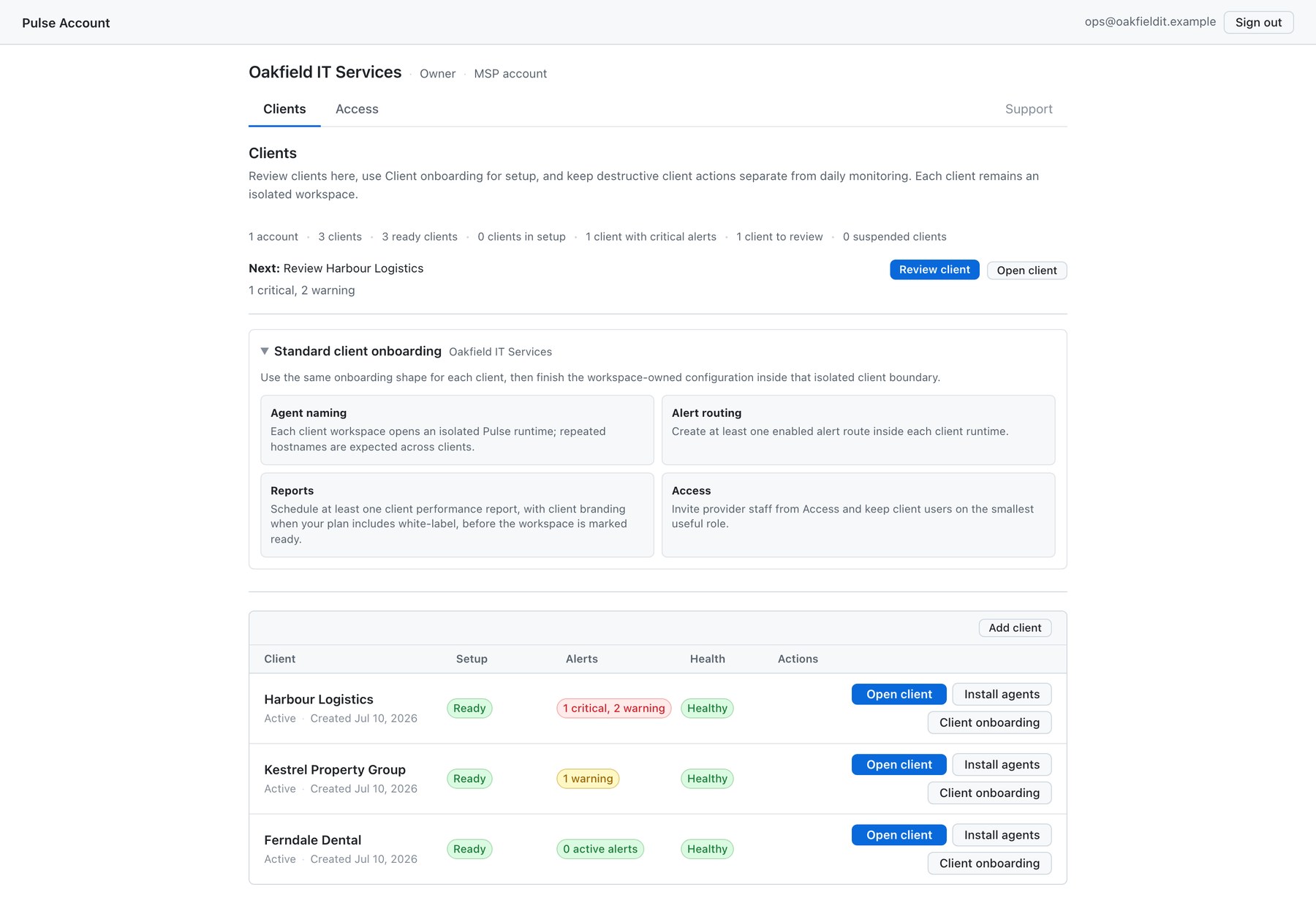1316x914 pixels.
Task: Click Harbour Logistics Healthy badge
Action: [x=707, y=709]
